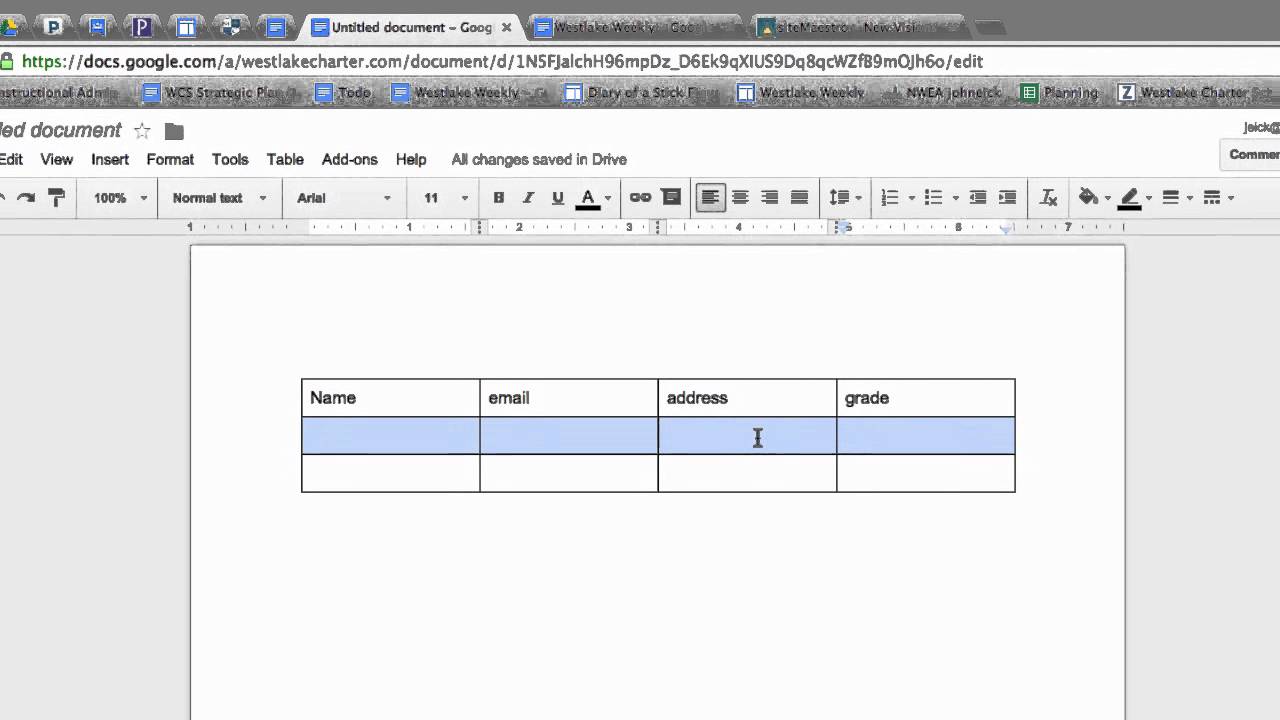Open the font size 11 dropdown
Image resolution: width=1280 pixels, height=720 pixels.
pyautogui.click(x=445, y=198)
